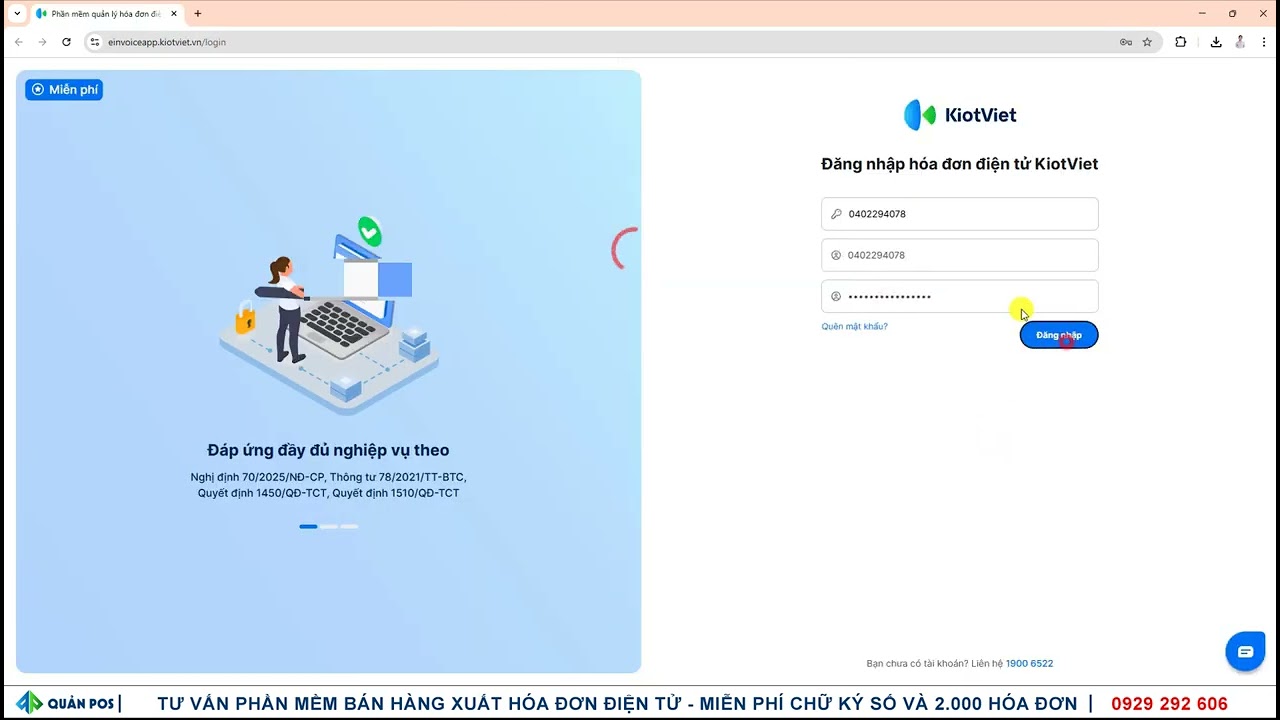1280x720 pixels.
Task: Open browser profile avatar icon
Action: pos(1240,42)
